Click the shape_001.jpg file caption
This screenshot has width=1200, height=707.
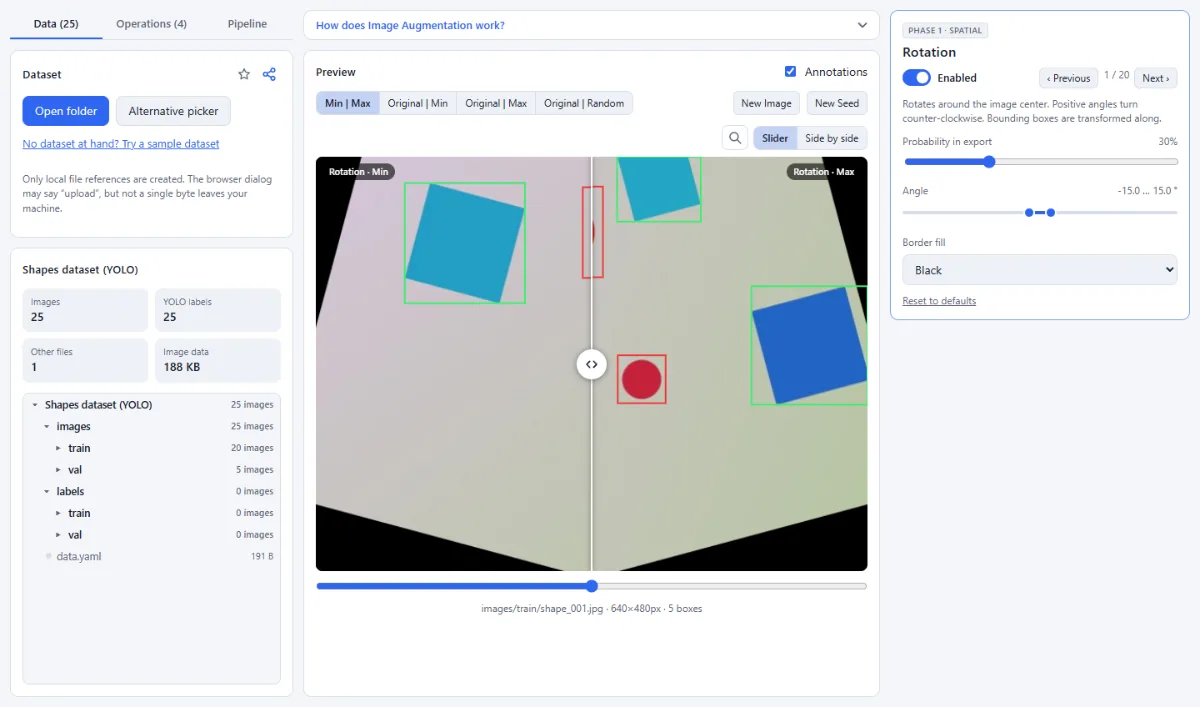[x=592, y=609]
